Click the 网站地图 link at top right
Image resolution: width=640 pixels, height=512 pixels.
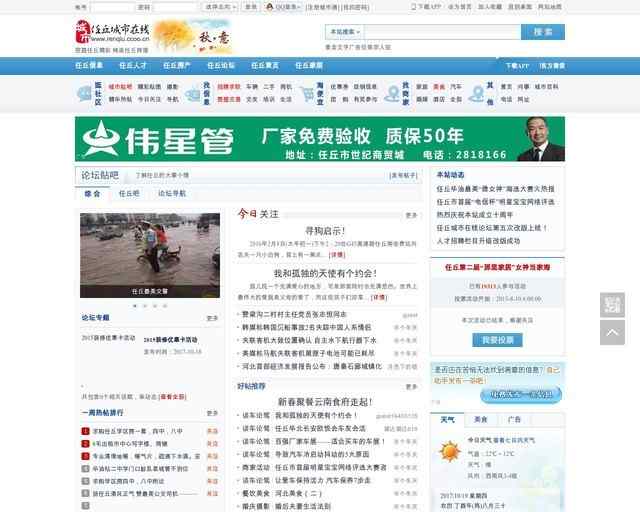(549, 7)
